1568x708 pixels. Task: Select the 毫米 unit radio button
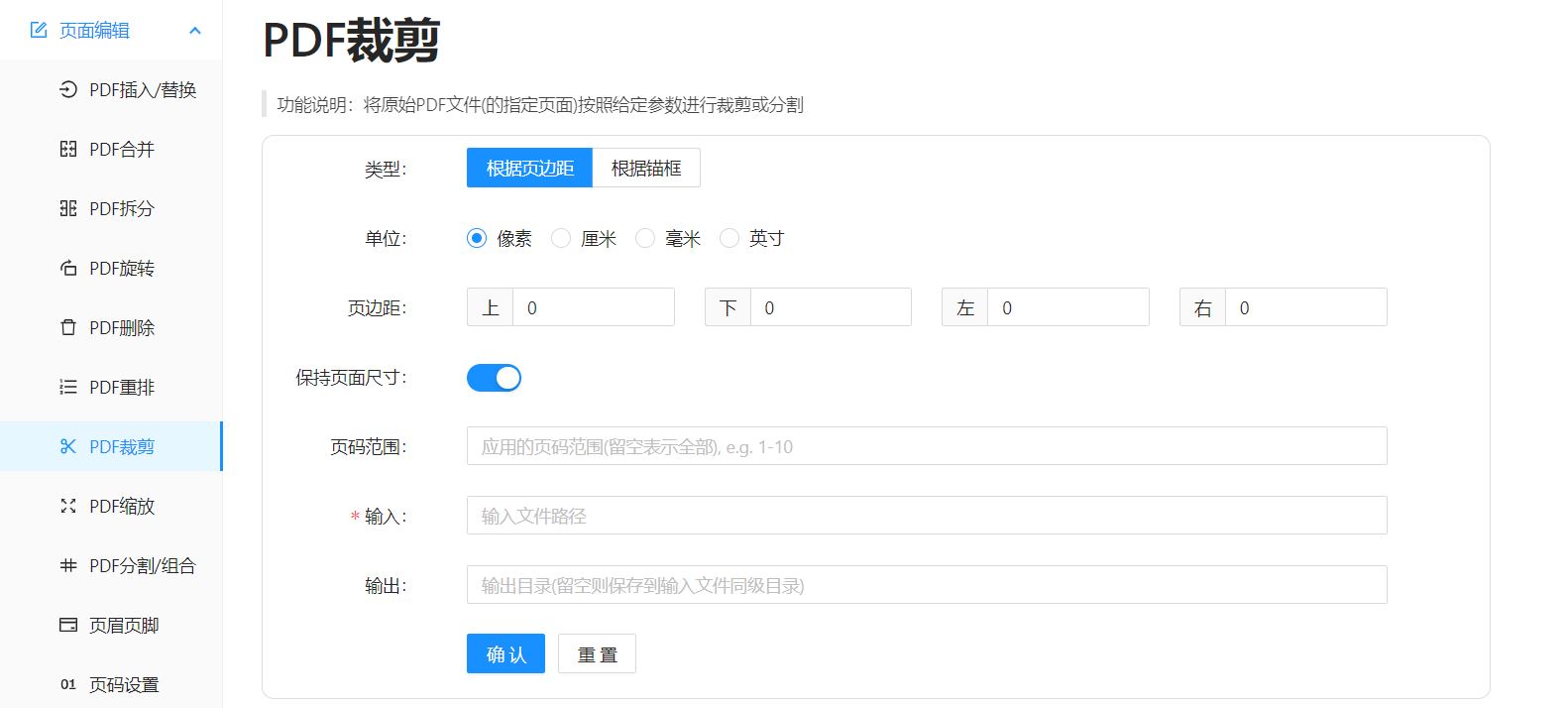645,238
